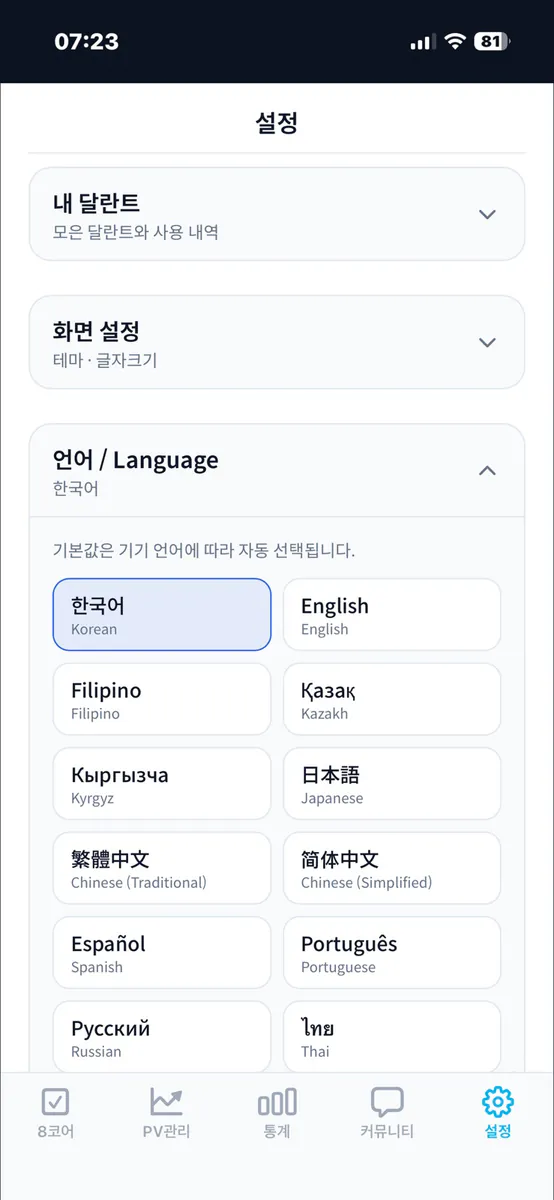Tap the Wi-Fi status icon
This screenshot has width=554, height=1200.
tap(456, 42)
